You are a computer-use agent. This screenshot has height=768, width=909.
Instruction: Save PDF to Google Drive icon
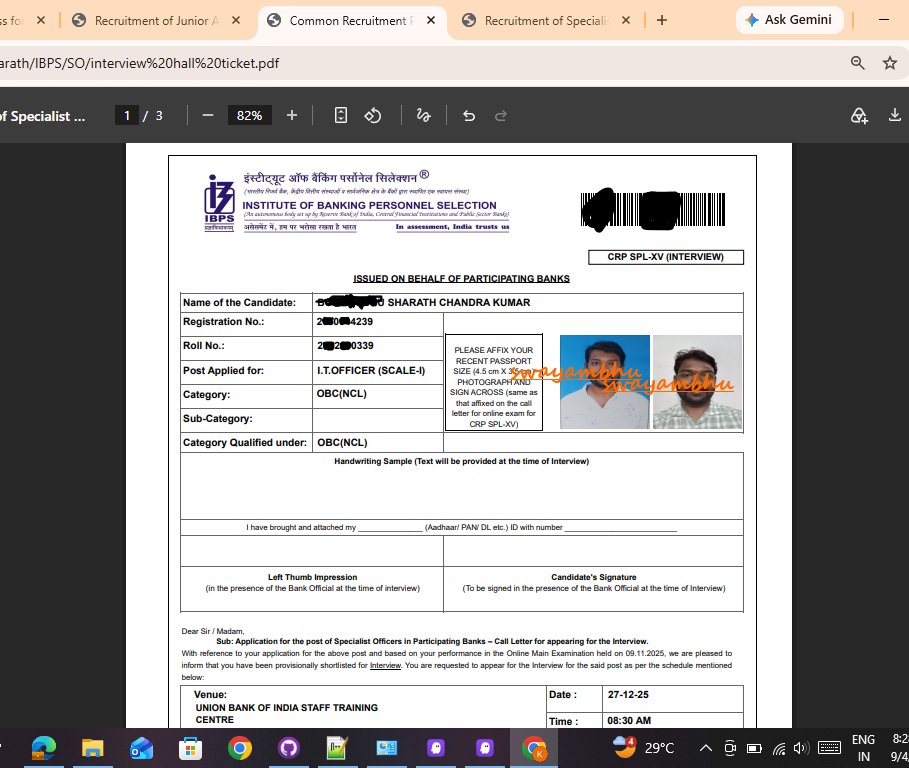[859, 116]
